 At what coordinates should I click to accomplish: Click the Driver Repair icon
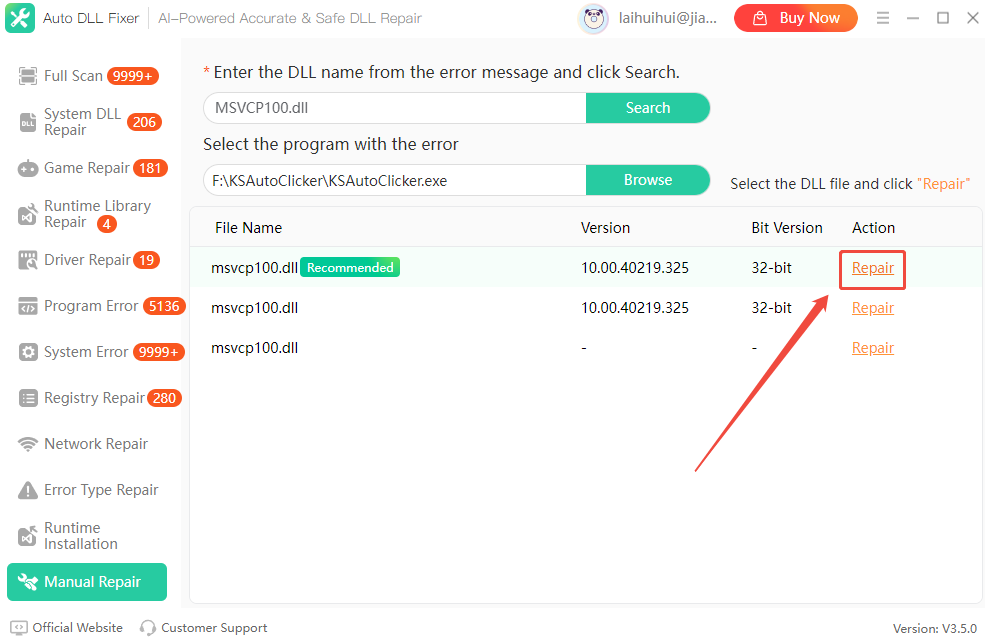[x=28, y=260]
